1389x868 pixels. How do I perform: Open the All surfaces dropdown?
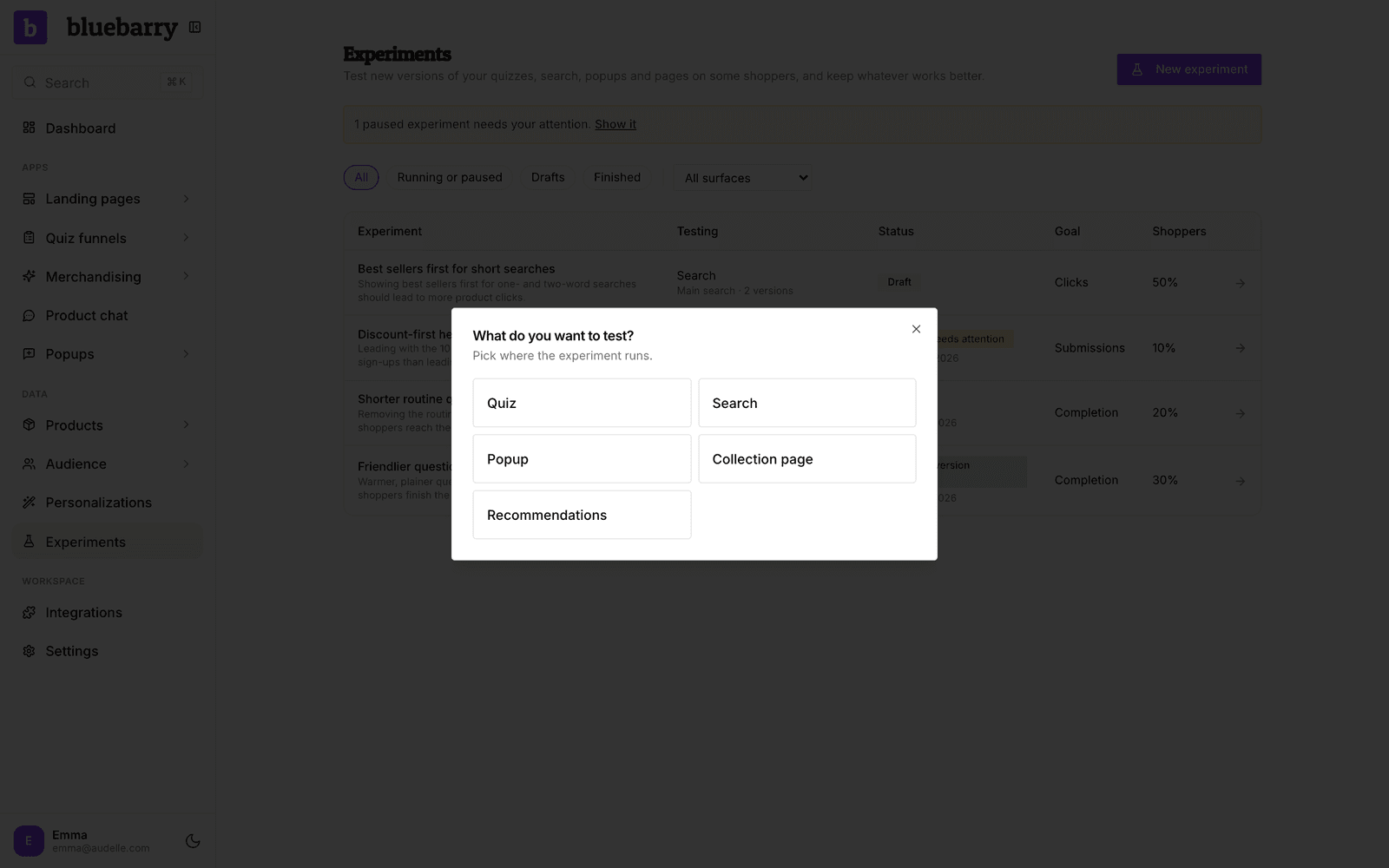point(744,178)
